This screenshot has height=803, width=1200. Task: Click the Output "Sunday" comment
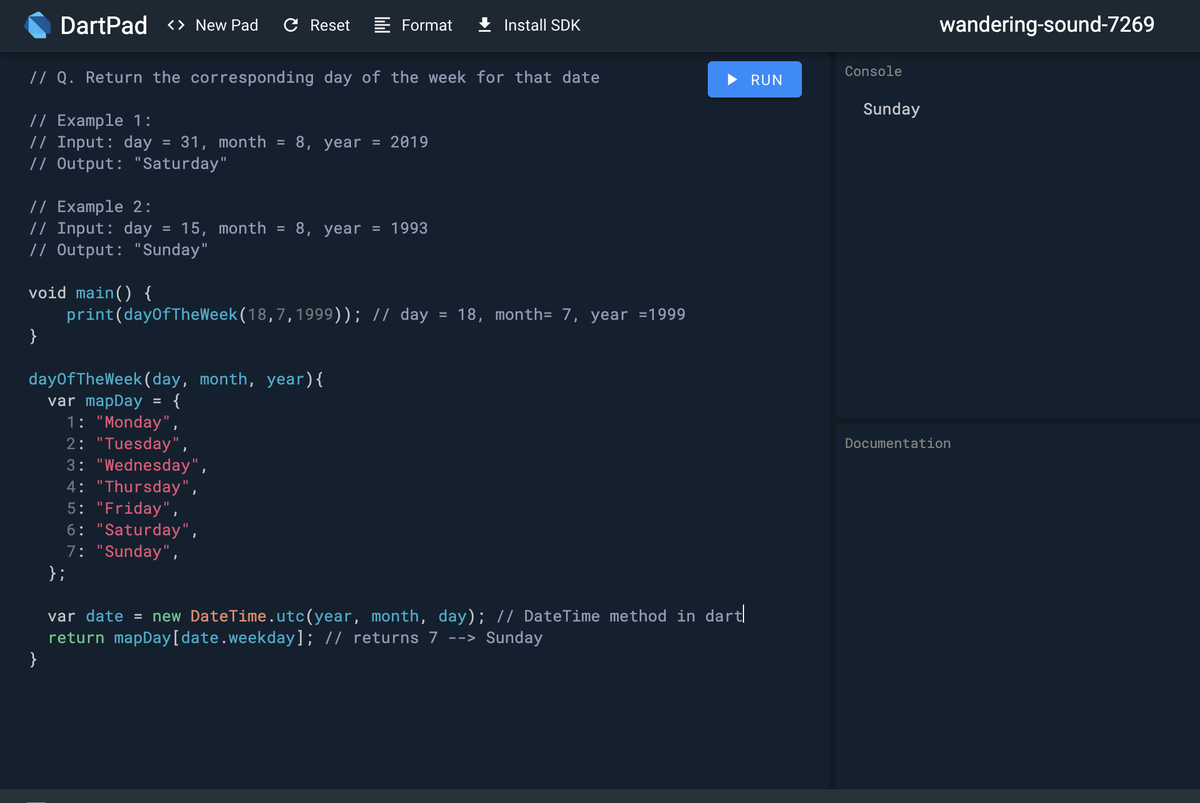[119, 249]
